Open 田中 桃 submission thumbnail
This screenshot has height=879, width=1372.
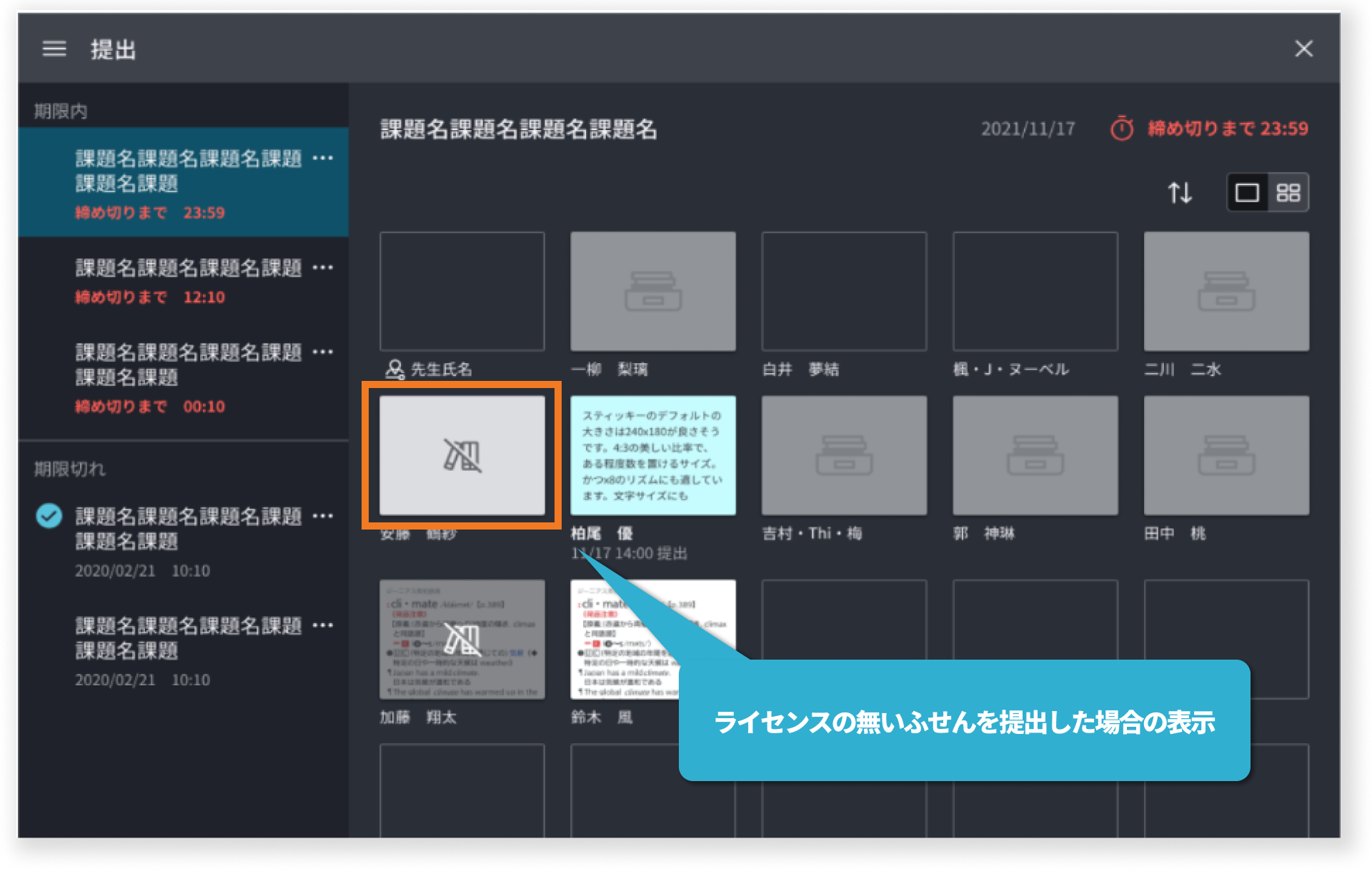click(1226, 455)
